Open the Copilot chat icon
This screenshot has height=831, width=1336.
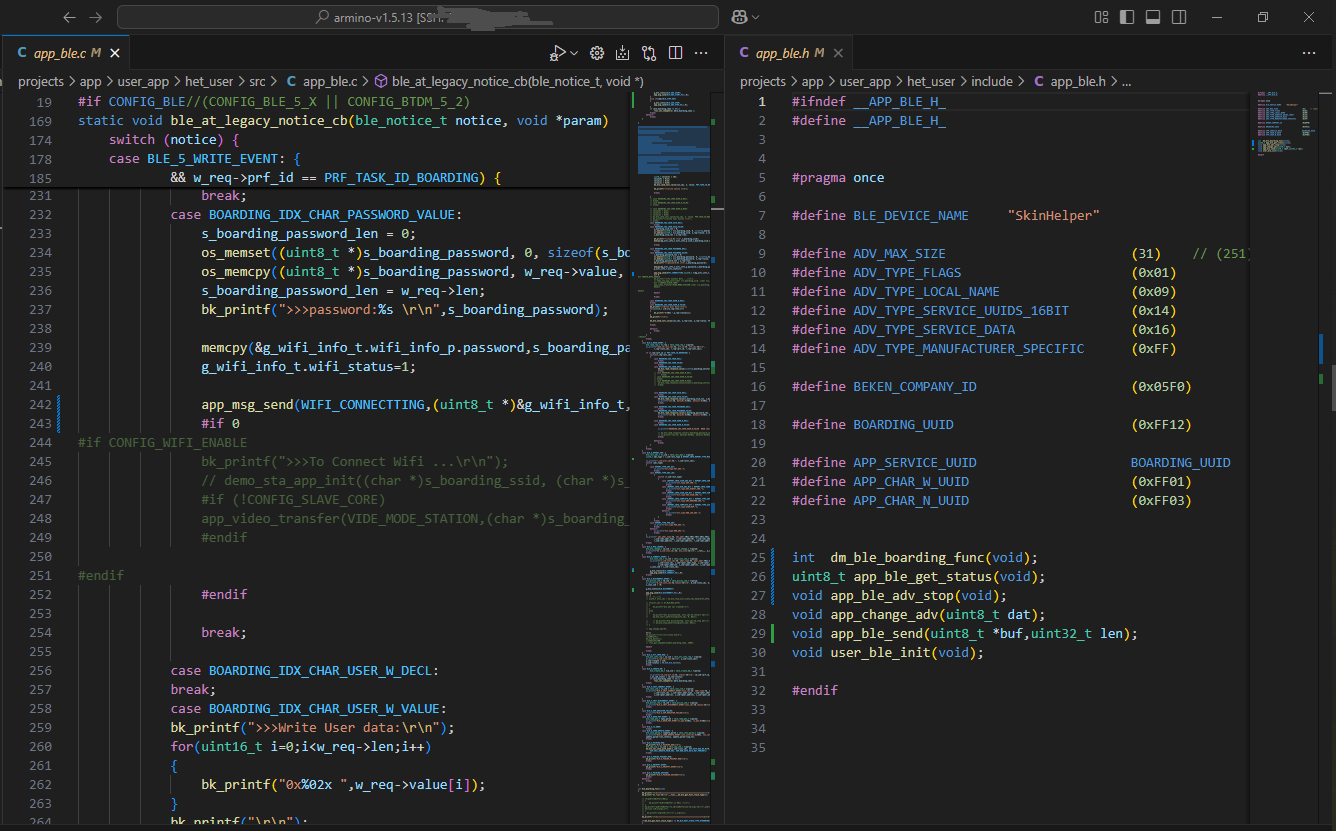[x=739, y=17]
